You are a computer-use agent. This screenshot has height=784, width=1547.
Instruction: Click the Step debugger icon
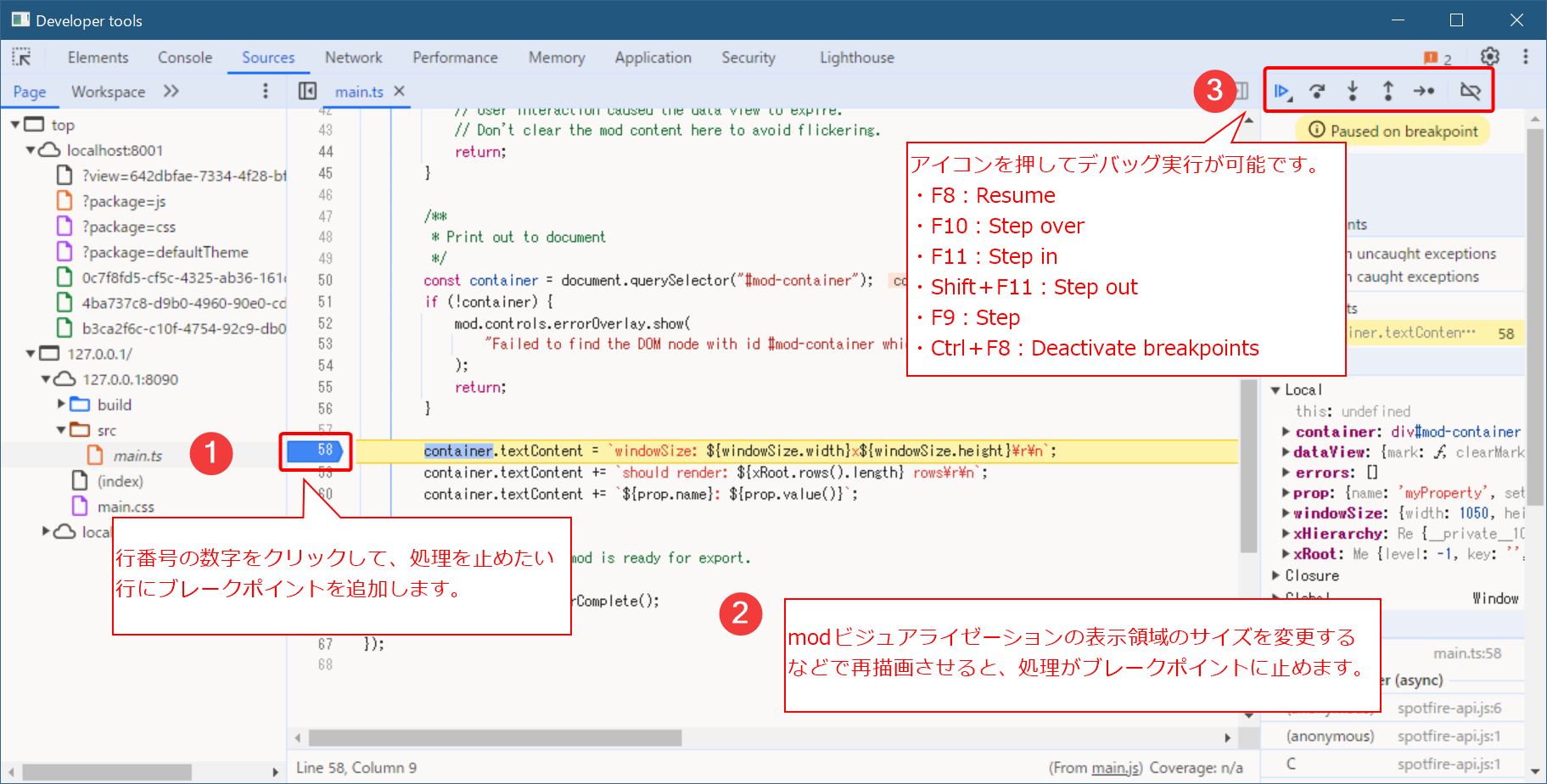click(x=1424, y=91)
